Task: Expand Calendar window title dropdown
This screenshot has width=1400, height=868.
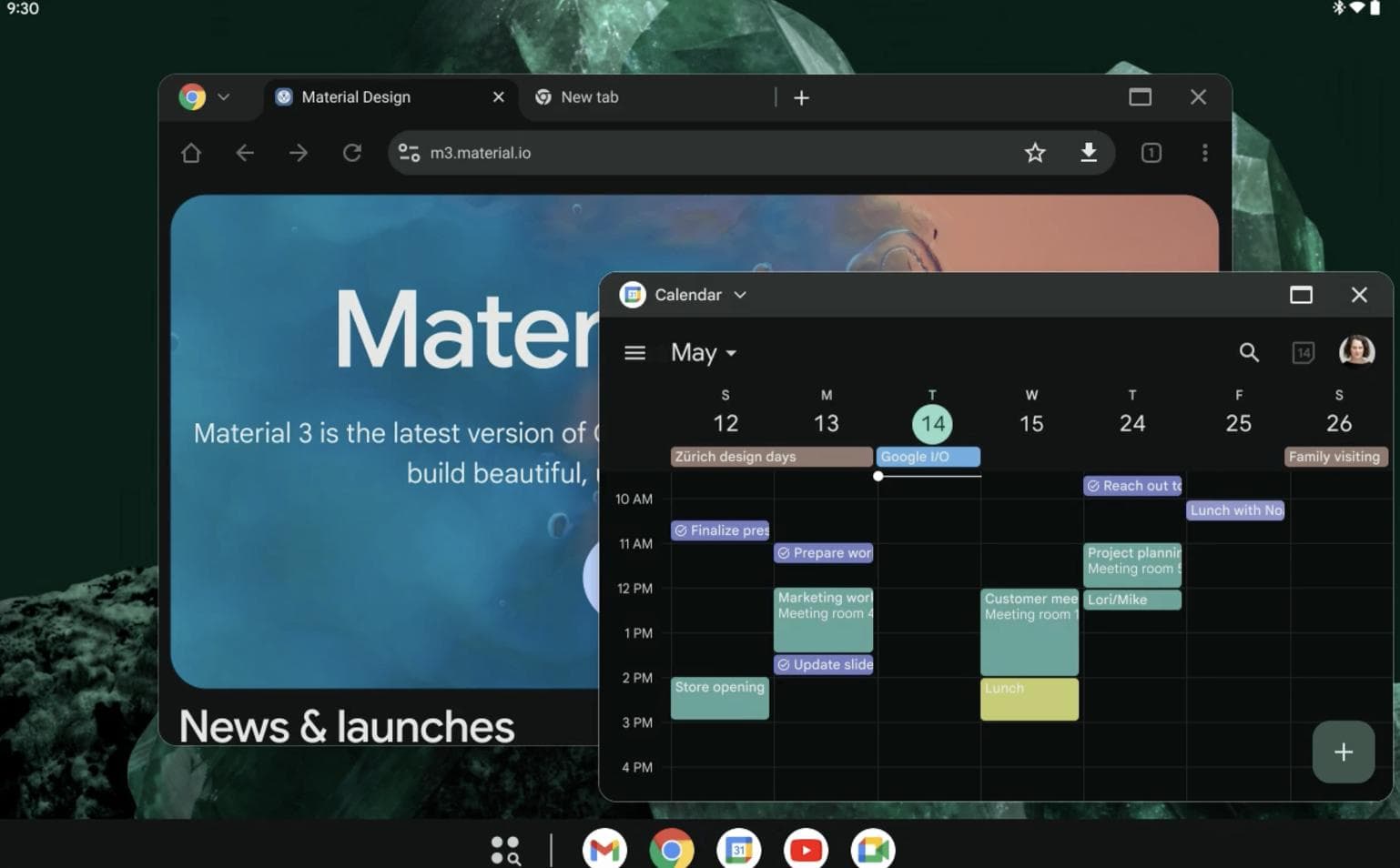Action: tap(740, 295)
